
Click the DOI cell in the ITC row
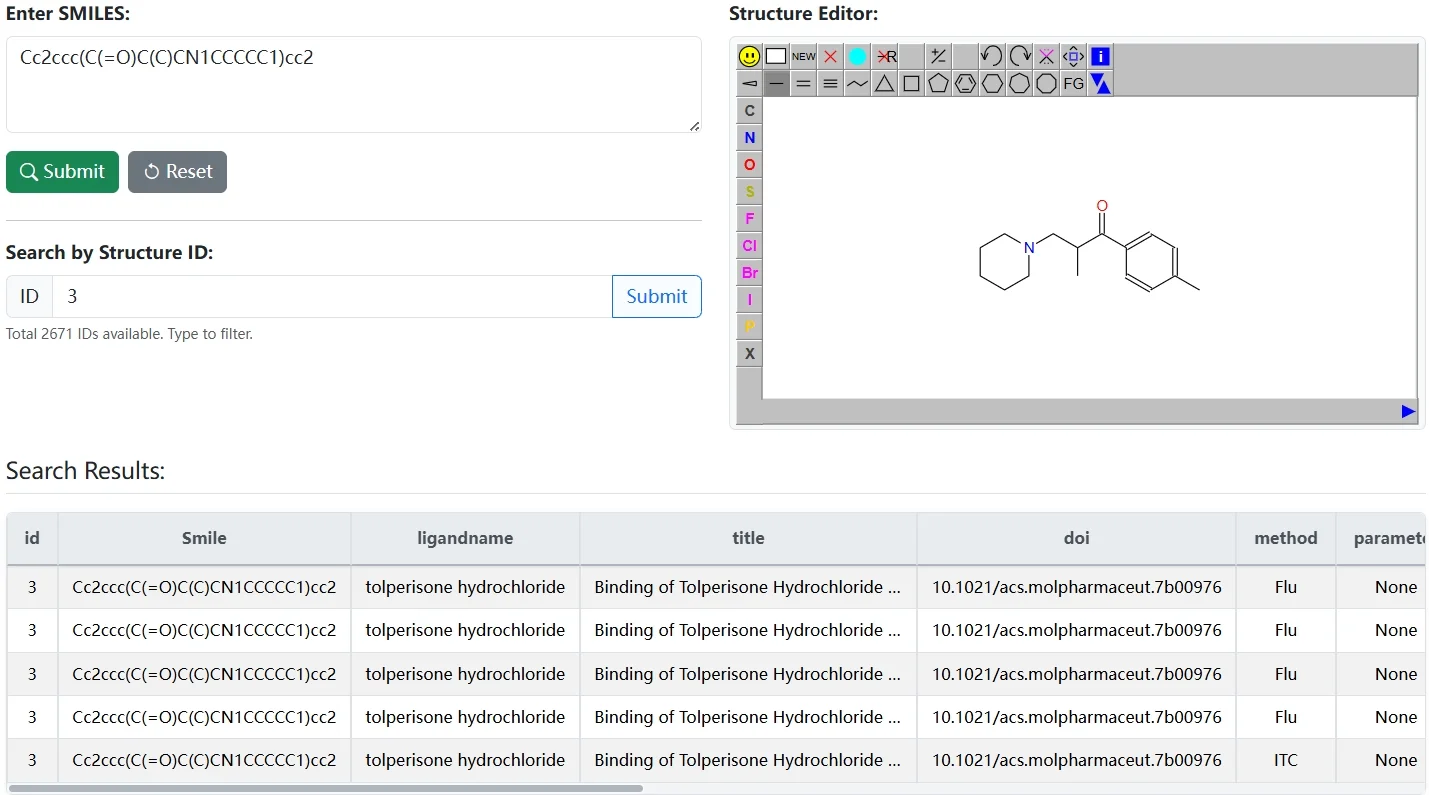click(x=1076, y=760)
